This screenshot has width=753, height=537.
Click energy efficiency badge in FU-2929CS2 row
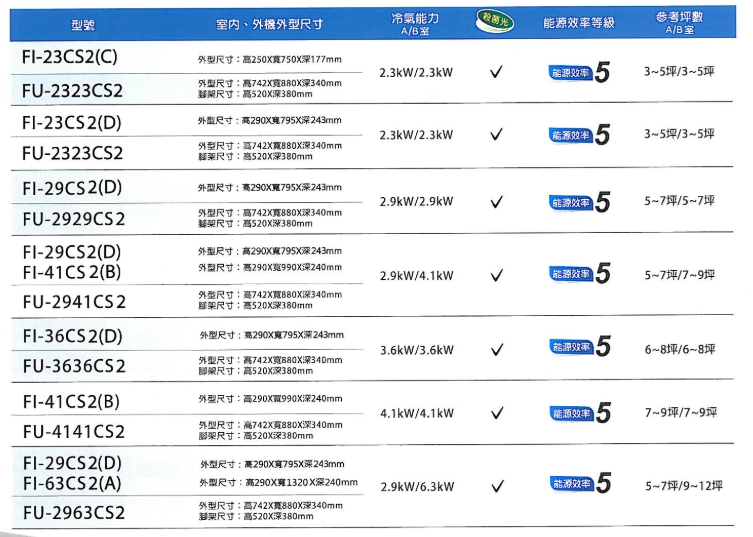tap(579, 203)
